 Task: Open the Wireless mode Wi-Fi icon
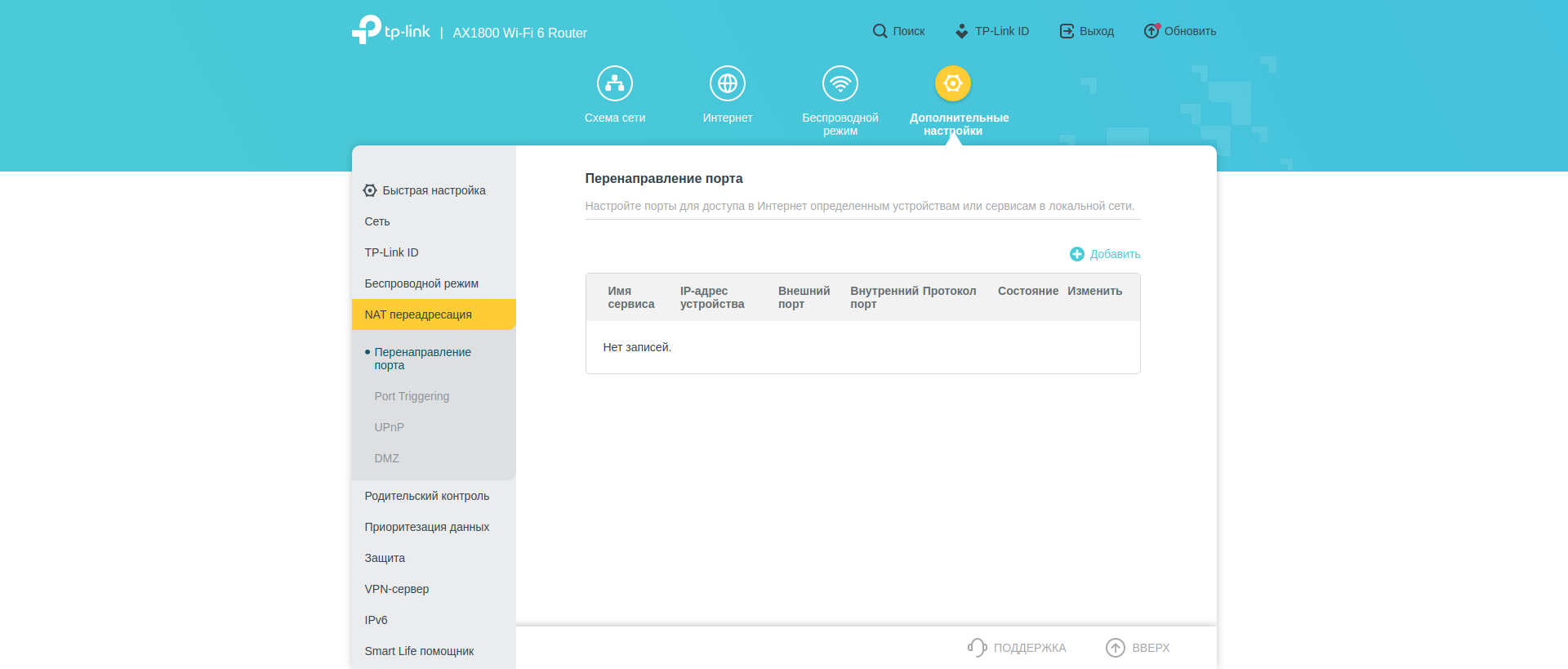pos(840,83)
